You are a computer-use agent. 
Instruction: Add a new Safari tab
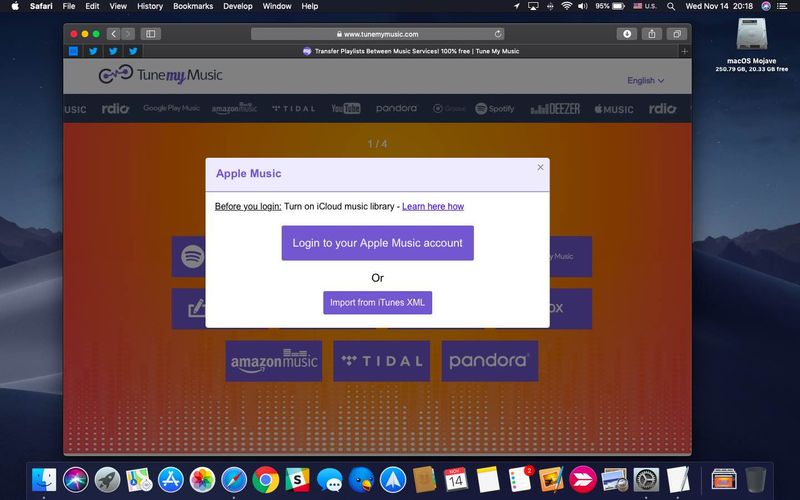685,51
